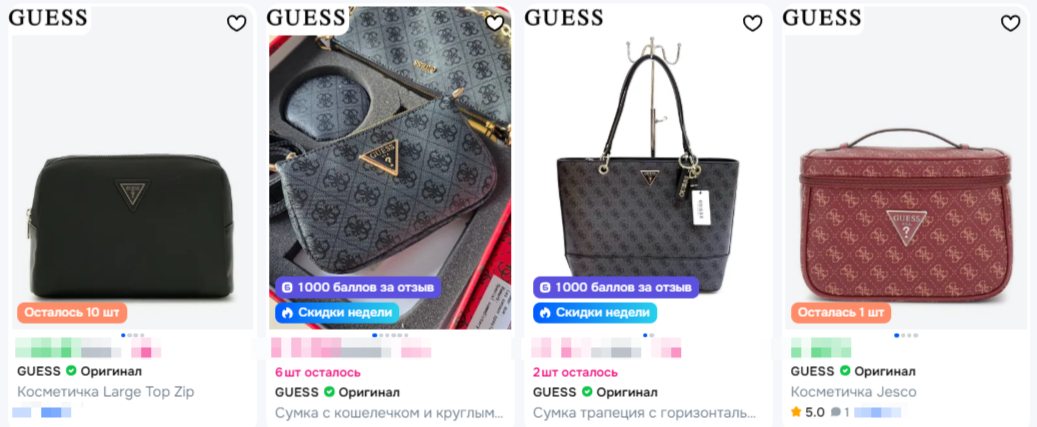The height and width of the screenshot is (427, 1037).
Task: Click the star rating 5.0 on Jesco card
Action: click(x=808, y=412)
